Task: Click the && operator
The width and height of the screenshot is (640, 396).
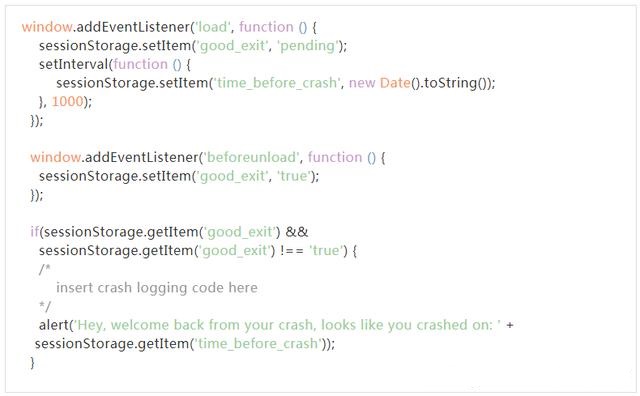Action: click(x=297, y=232)
